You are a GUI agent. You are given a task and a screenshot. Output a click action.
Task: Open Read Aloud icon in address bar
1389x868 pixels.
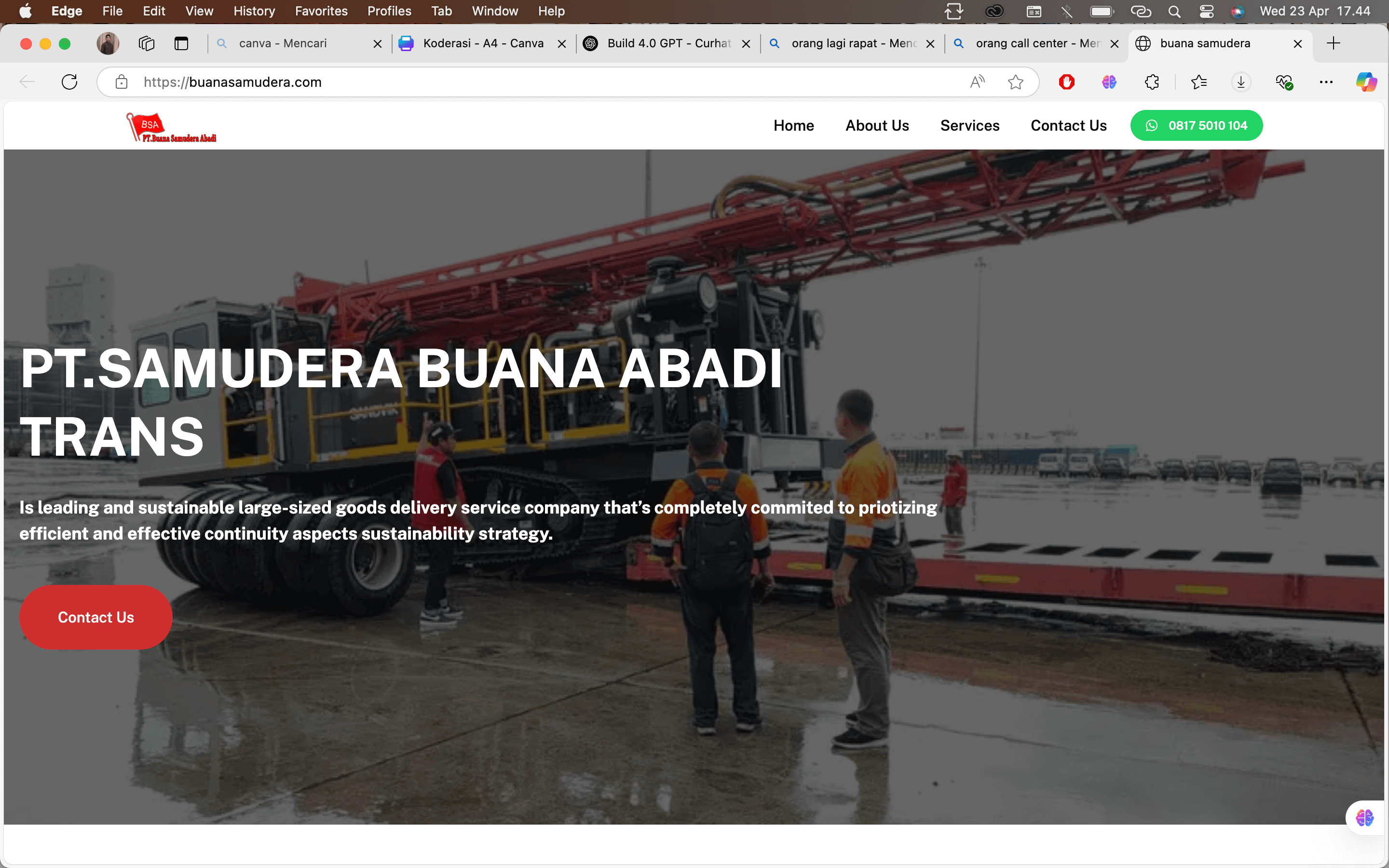(977, 82)
